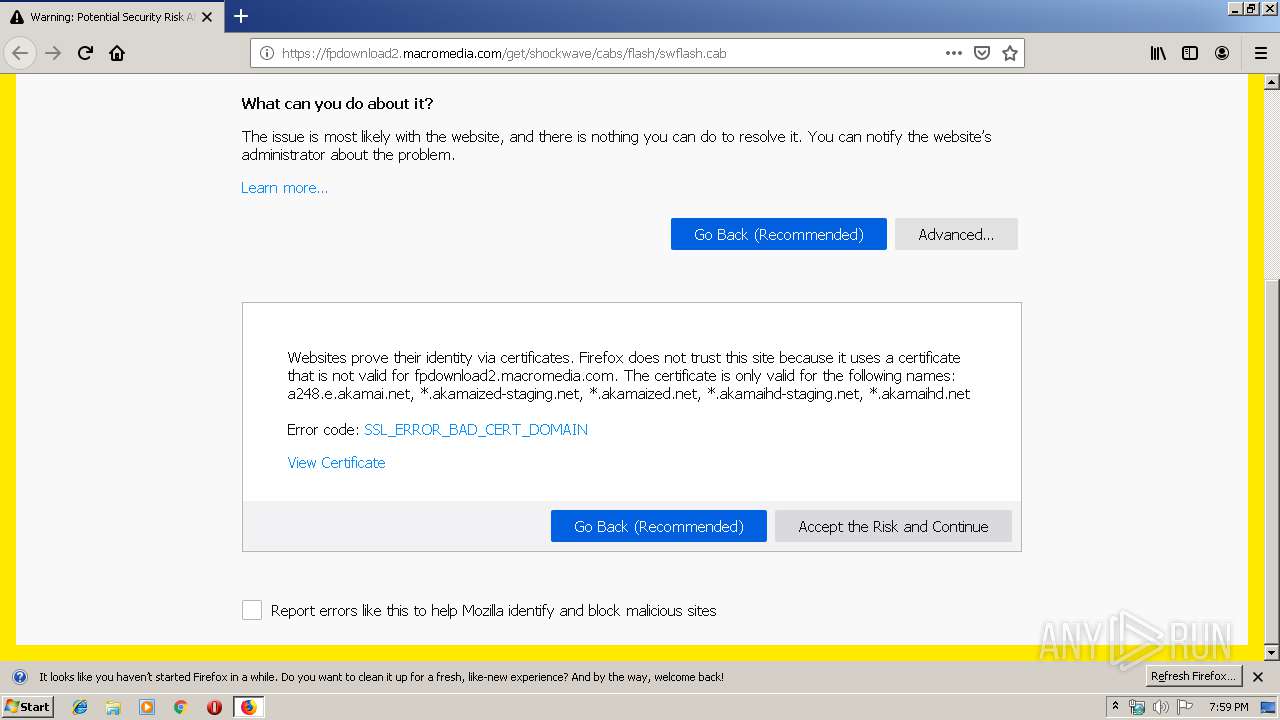This screenshot has width=1280, height=720.
Task: Click the Forward arrow button
Action: point(53,53)
